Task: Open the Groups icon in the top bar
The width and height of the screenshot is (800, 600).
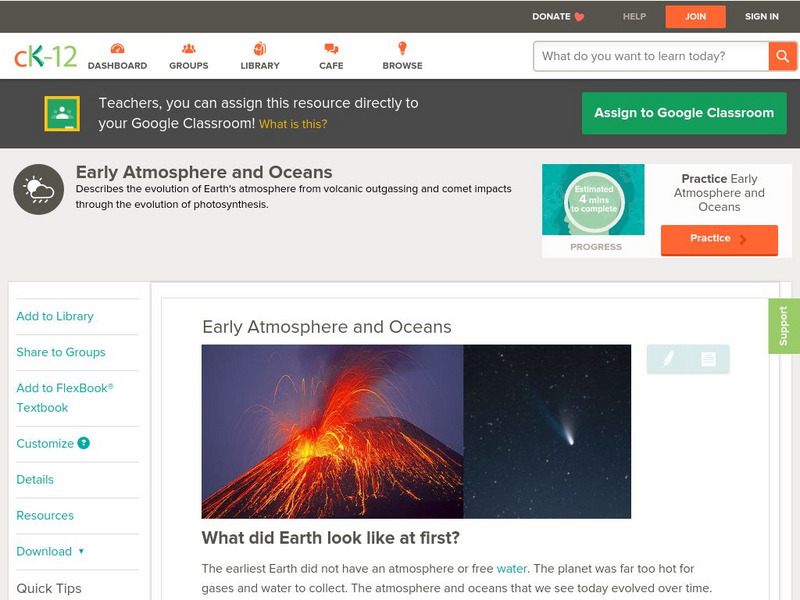Action: click(x=189, y=47)
